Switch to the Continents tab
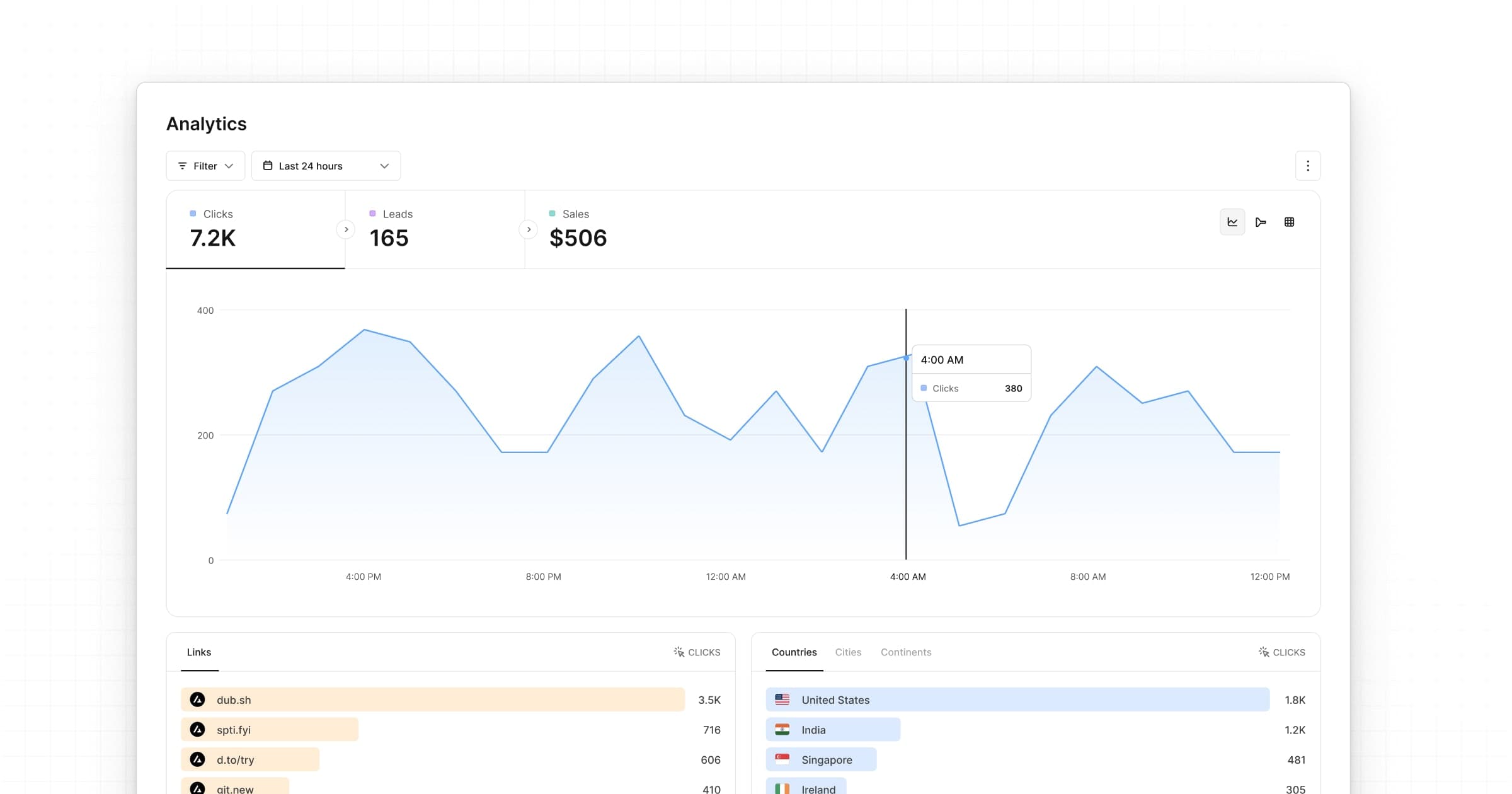The width and height of the screenshot is (1512, 794). pos(906,652)
